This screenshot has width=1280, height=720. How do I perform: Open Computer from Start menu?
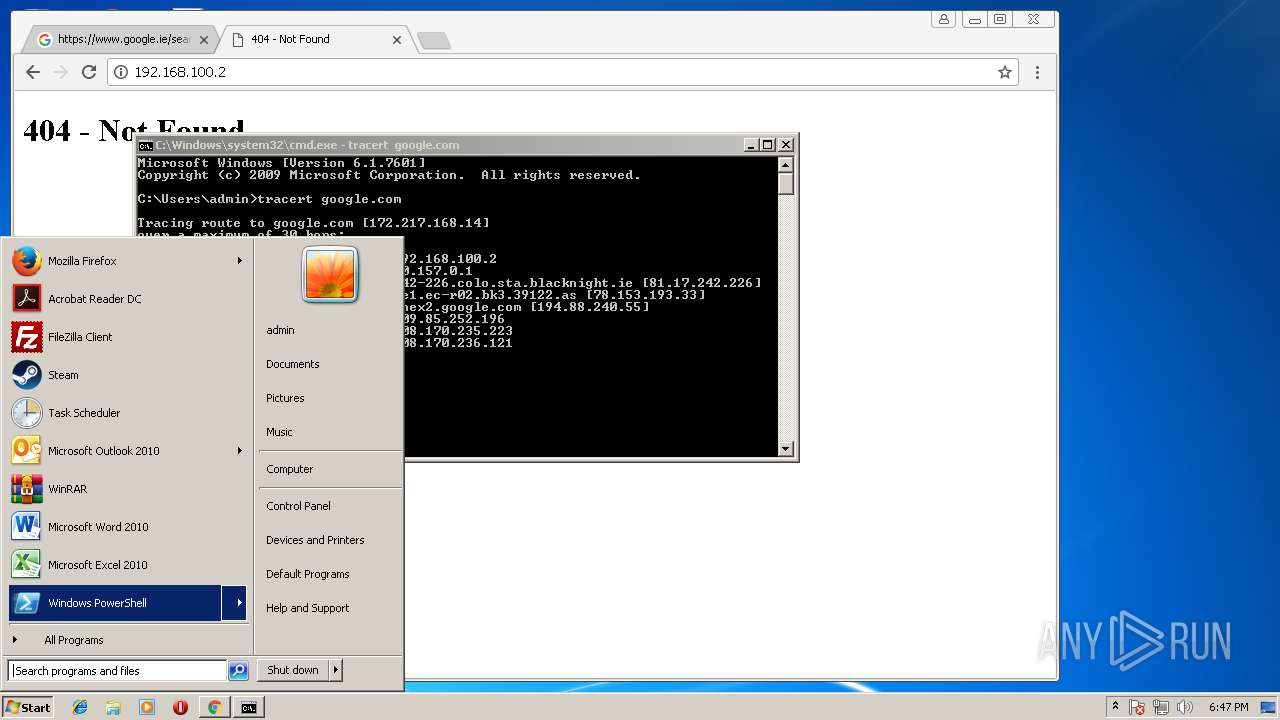coord(290,469)
